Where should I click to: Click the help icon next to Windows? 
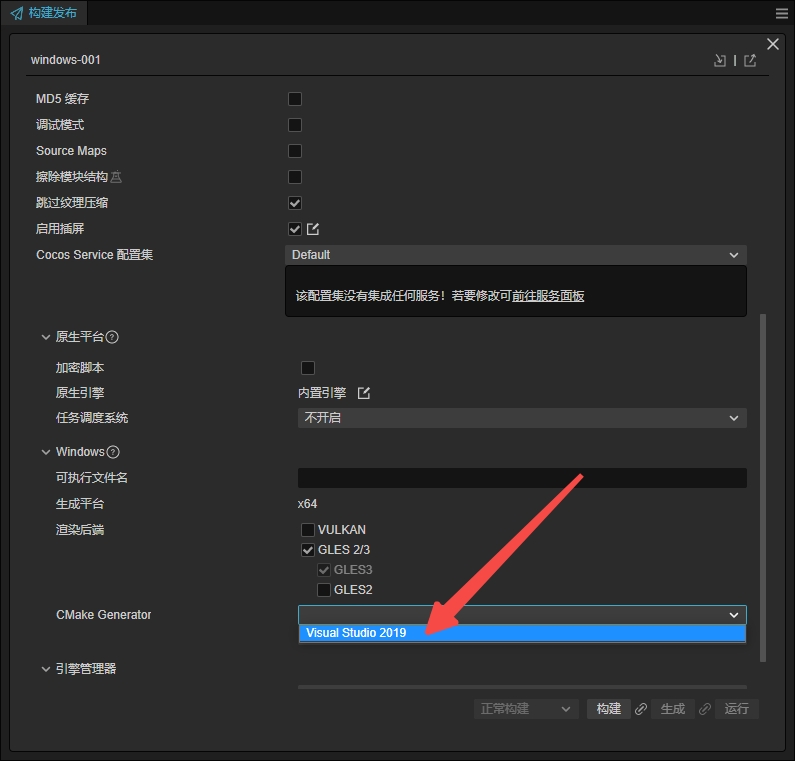click(x=114, y=452)
